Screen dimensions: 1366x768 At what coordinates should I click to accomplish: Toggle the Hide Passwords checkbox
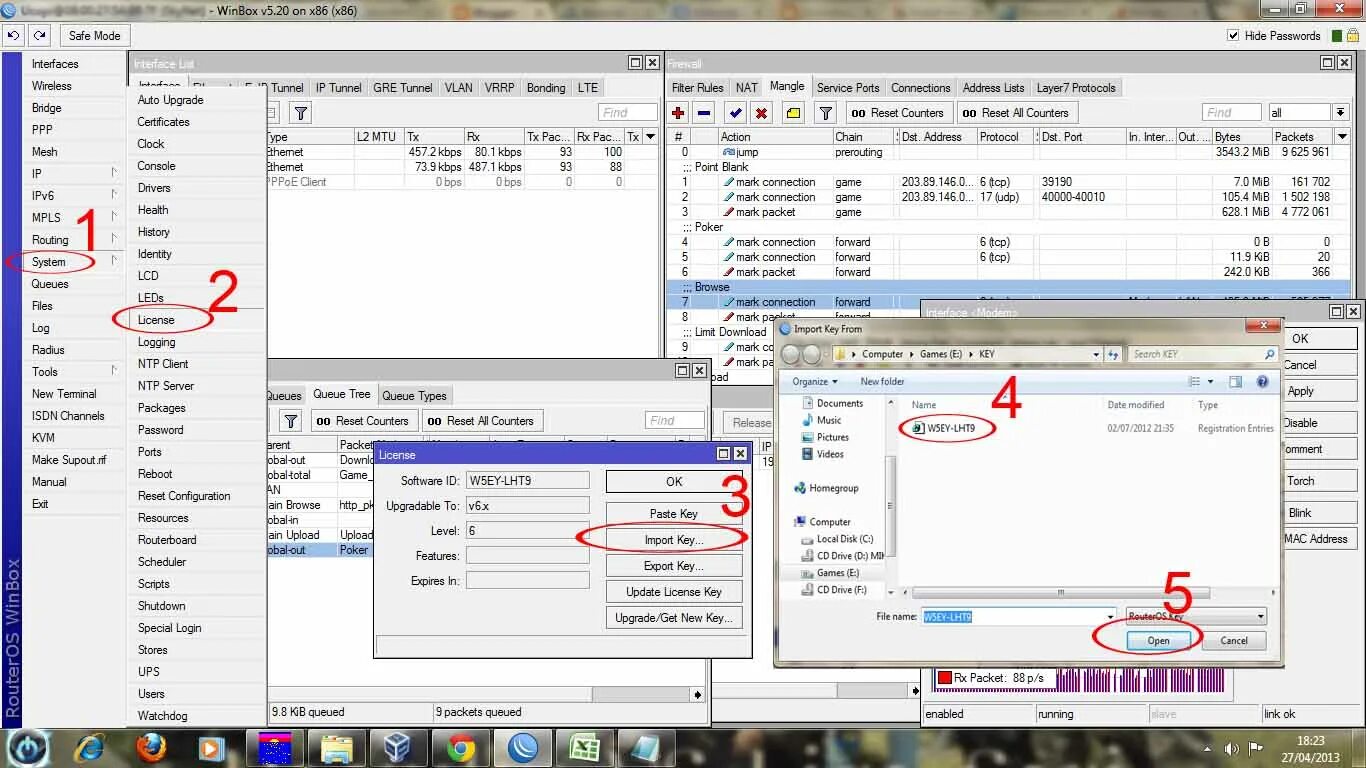click(x=1233, y=36)
